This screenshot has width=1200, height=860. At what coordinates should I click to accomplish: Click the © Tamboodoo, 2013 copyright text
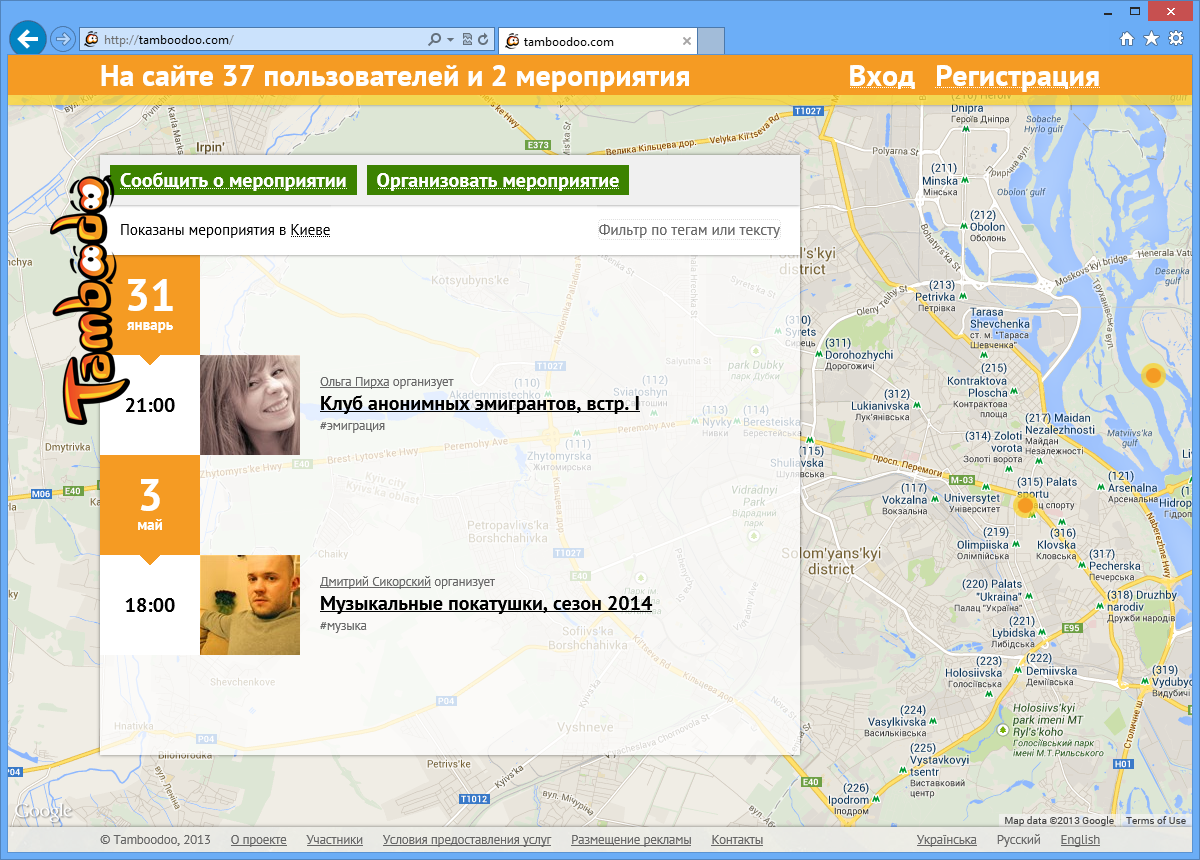point(155,840)
